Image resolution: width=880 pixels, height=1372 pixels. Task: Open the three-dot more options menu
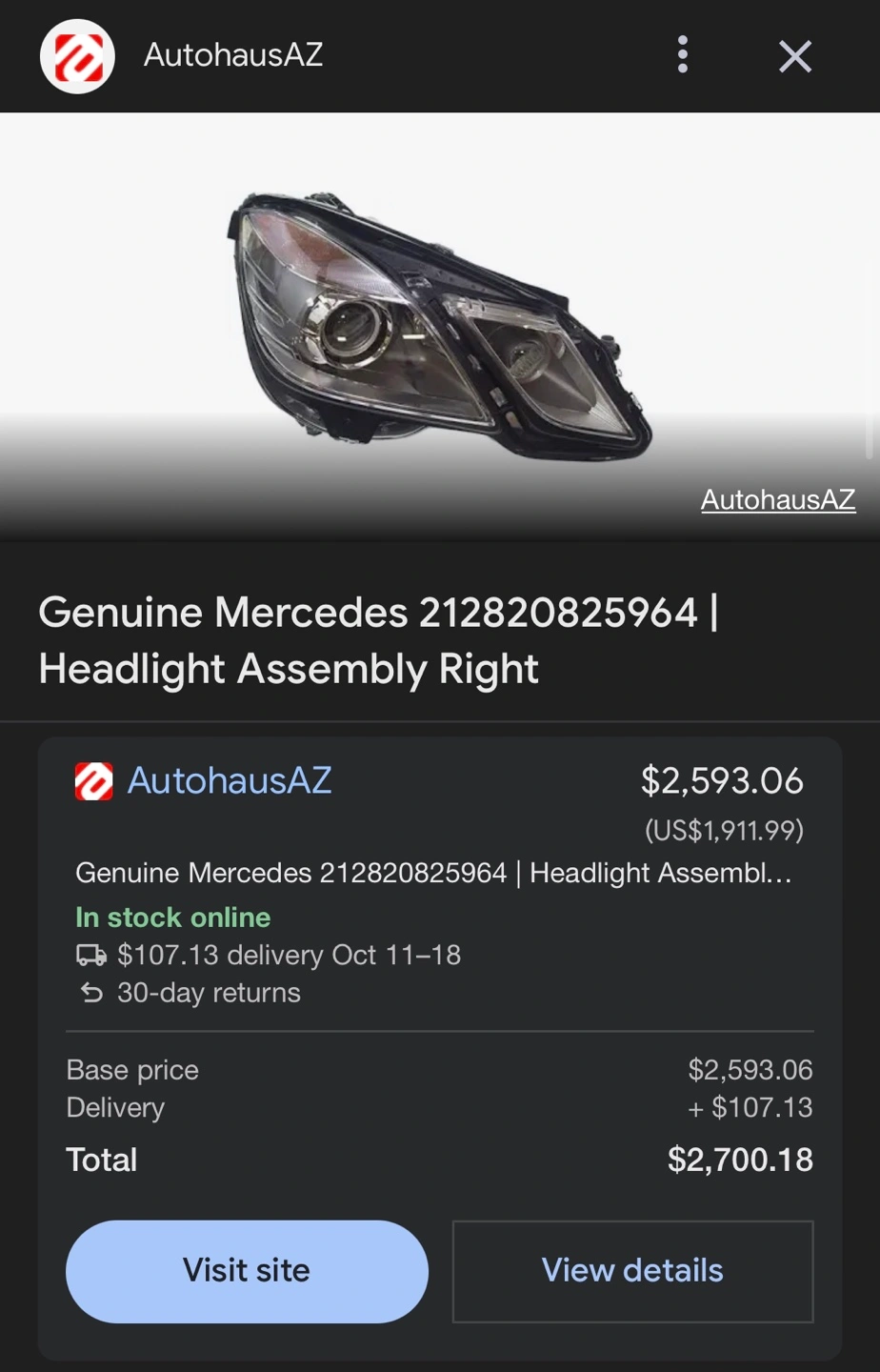pyautogui.click(x=682, y=55)
